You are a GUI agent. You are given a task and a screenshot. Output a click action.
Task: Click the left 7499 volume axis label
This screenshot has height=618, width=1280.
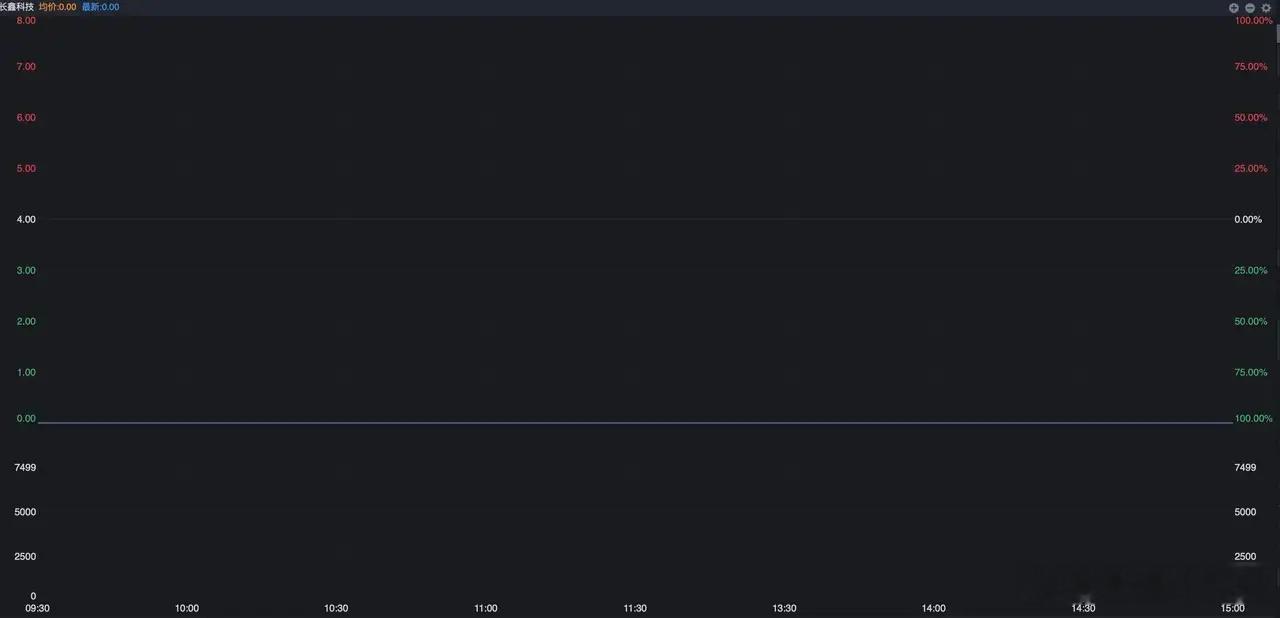[26, 467]
